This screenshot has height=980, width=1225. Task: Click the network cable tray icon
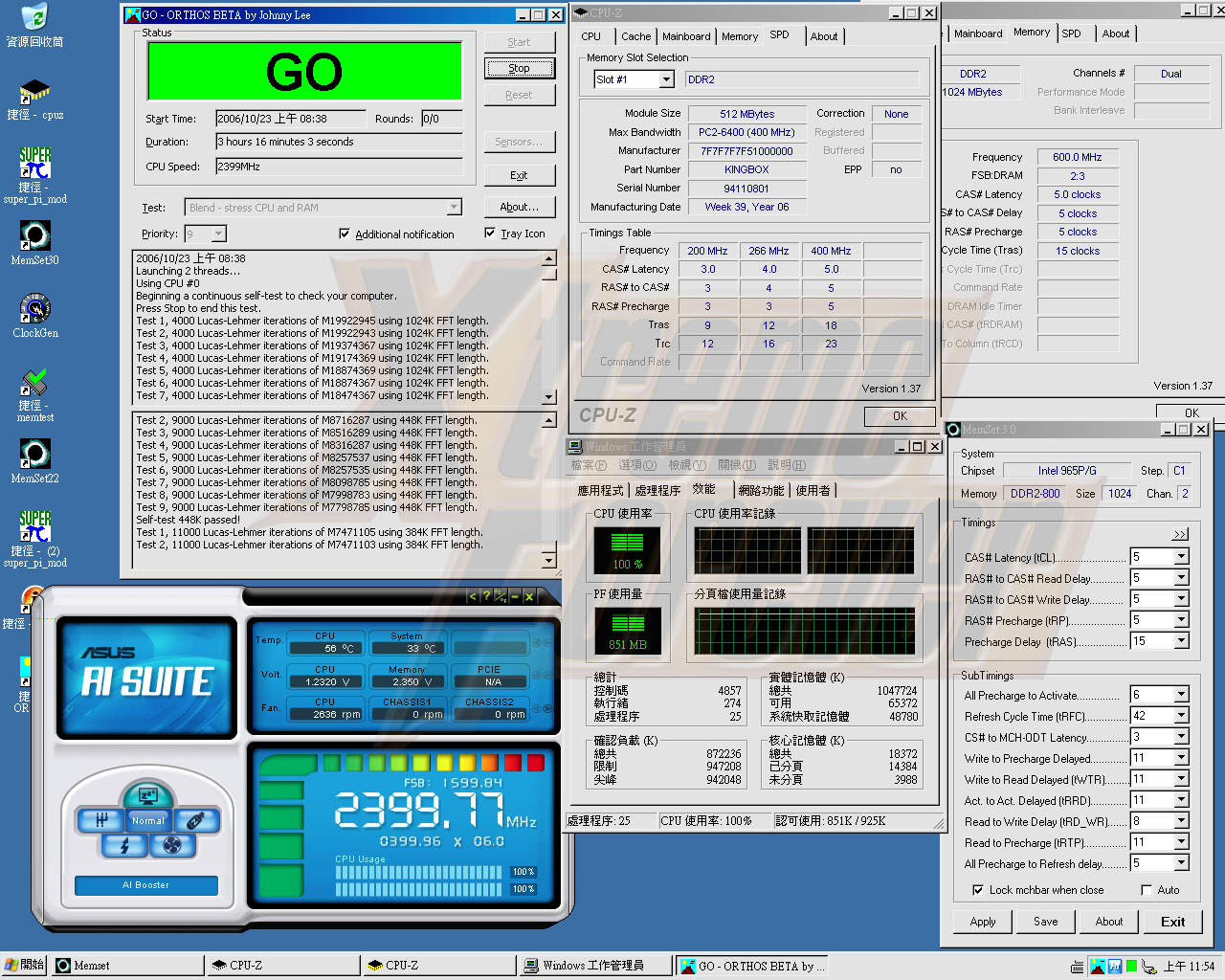click(x=1148, y=967)
